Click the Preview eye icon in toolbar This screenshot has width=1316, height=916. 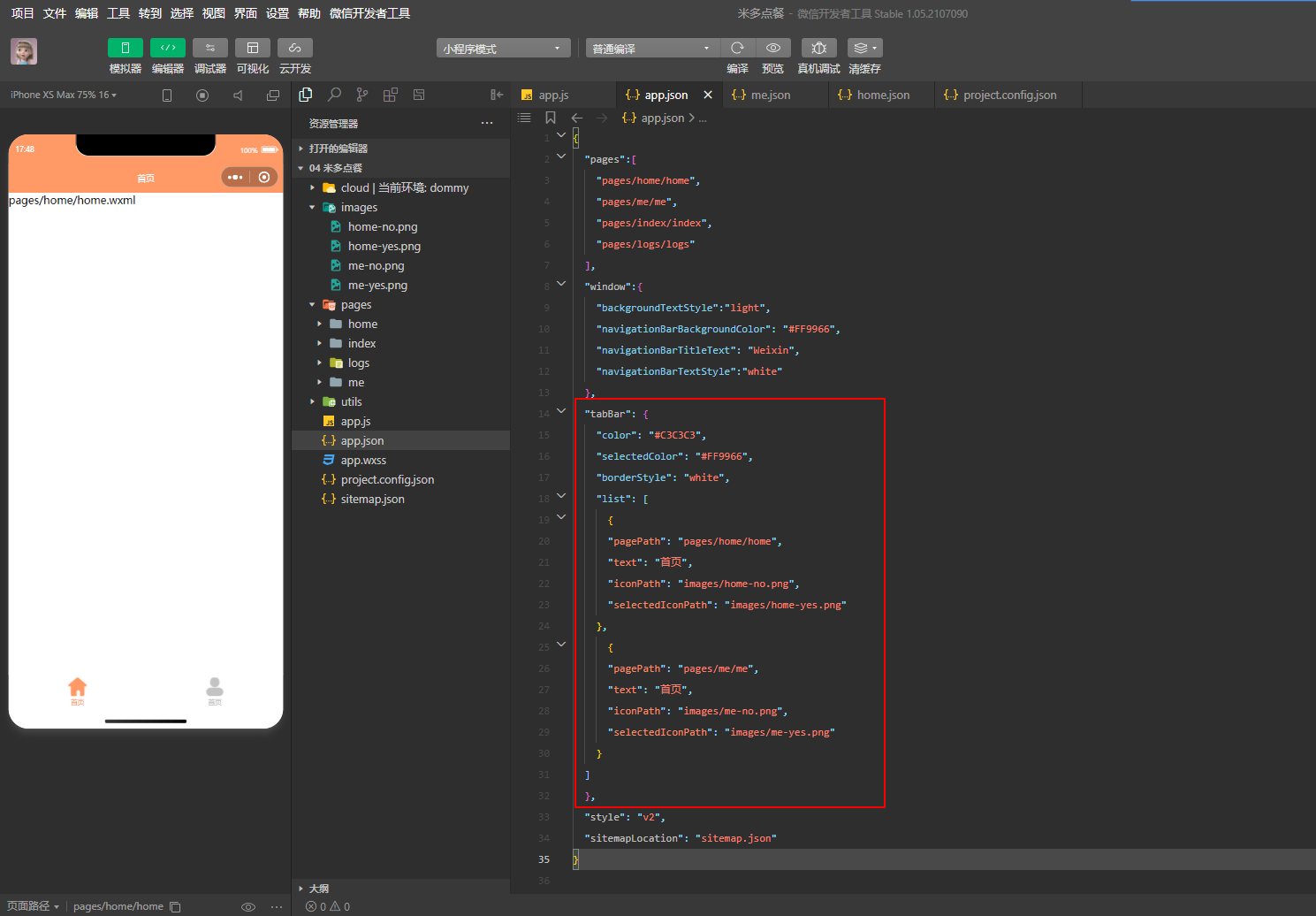[x=772, y=48]
